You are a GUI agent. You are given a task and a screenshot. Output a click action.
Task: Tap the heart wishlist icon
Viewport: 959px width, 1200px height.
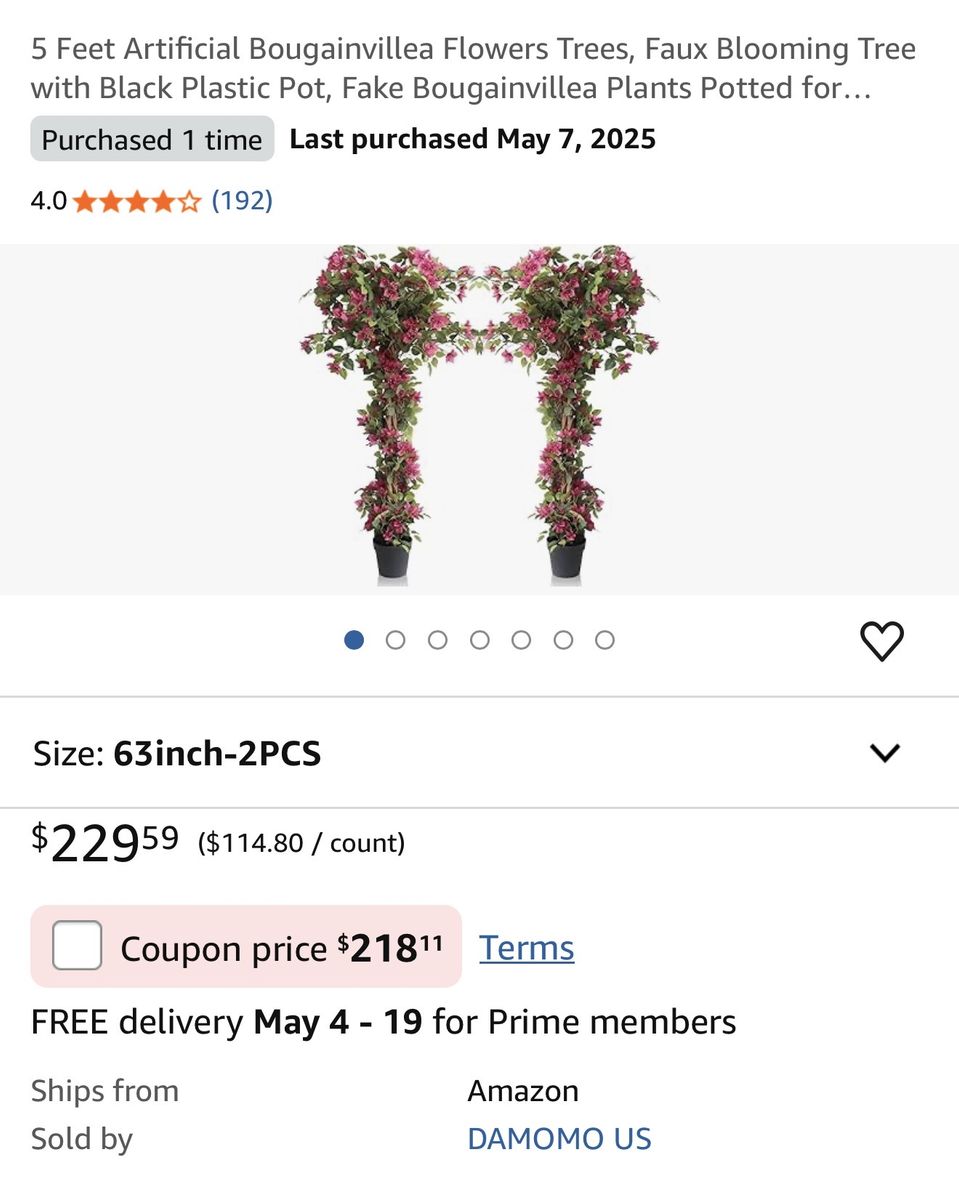pyautogui.click(x=881, y=641)
